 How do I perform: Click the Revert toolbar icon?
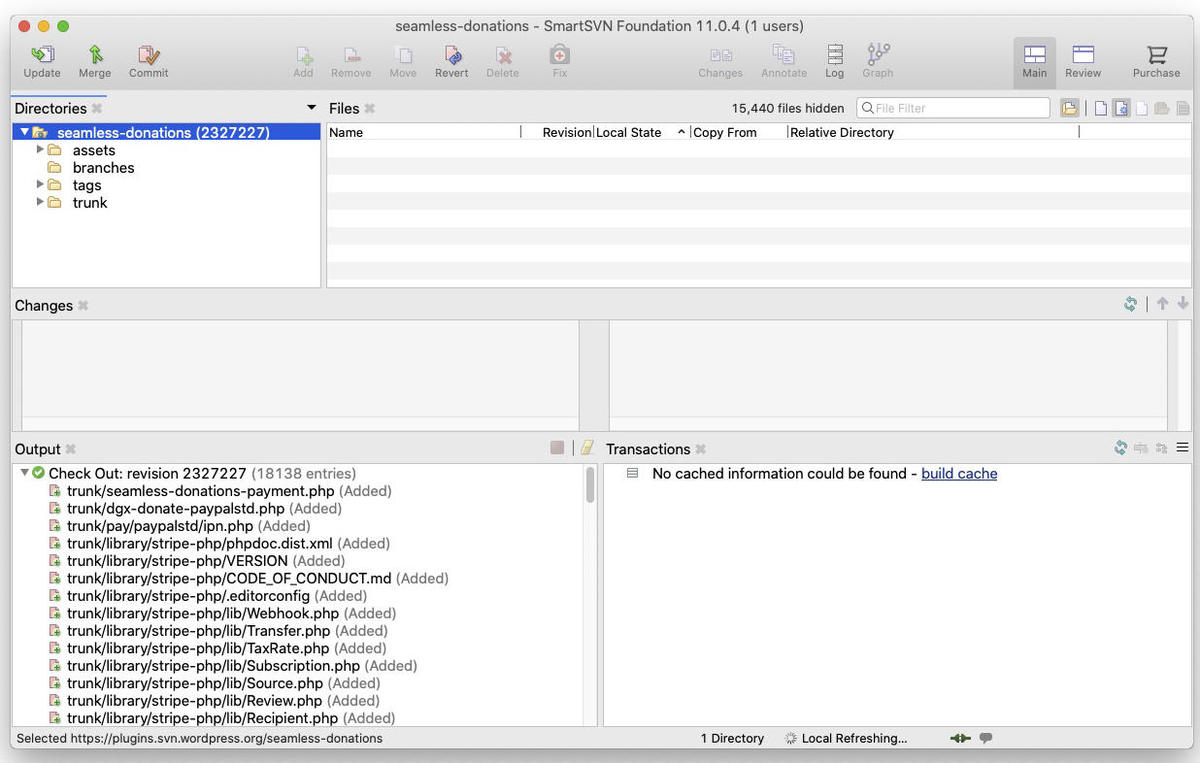452,60
